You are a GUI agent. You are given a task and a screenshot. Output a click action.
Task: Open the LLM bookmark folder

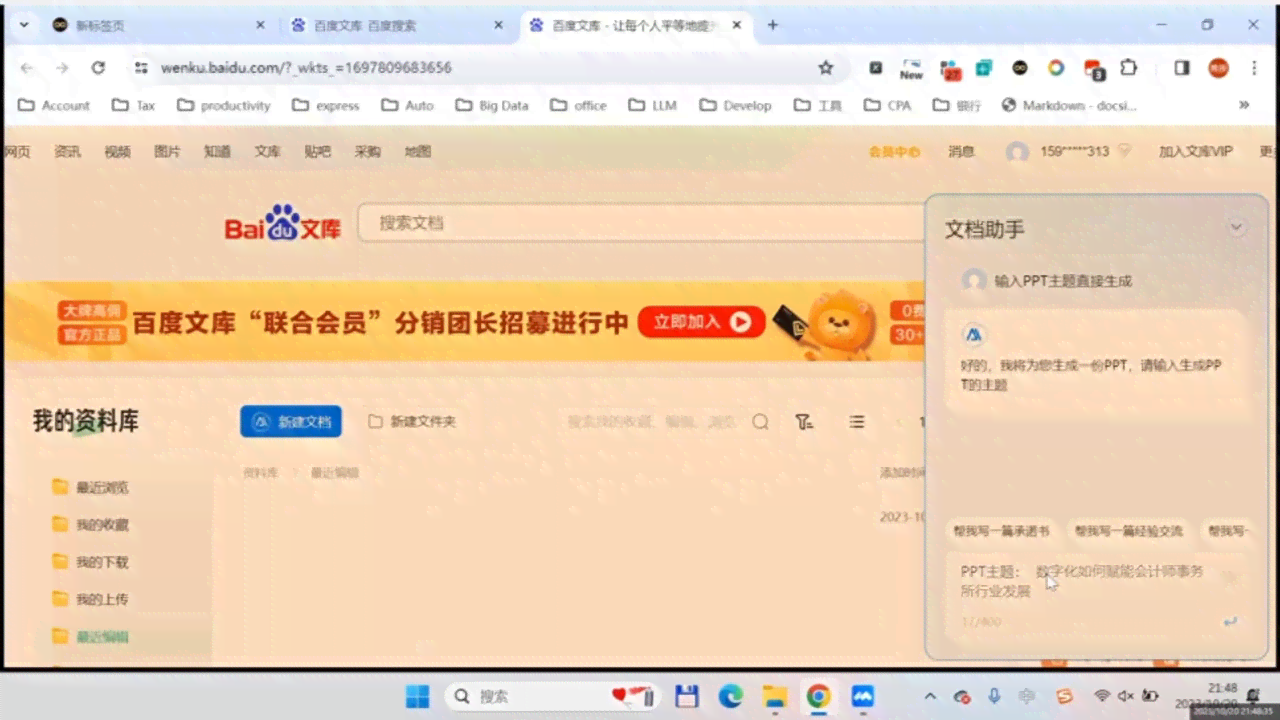point(653,105)
